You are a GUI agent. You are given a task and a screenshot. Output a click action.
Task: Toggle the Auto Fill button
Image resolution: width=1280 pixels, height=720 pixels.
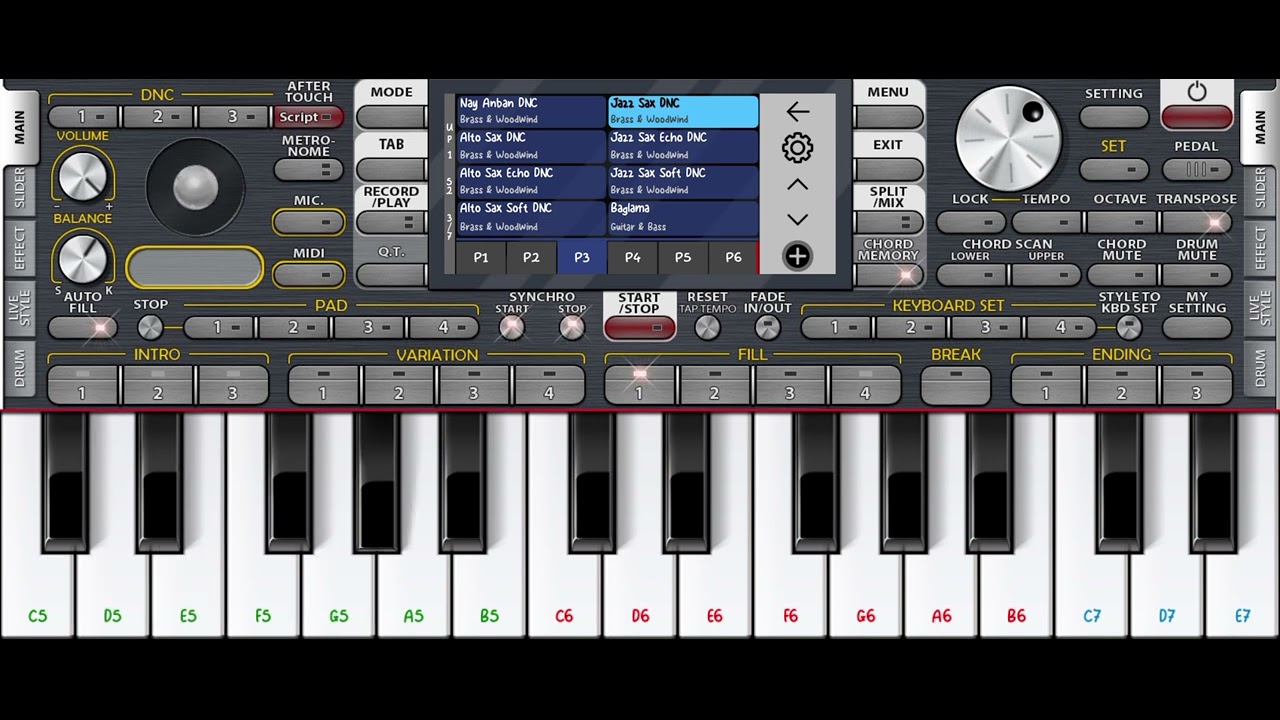click(83, 326)
